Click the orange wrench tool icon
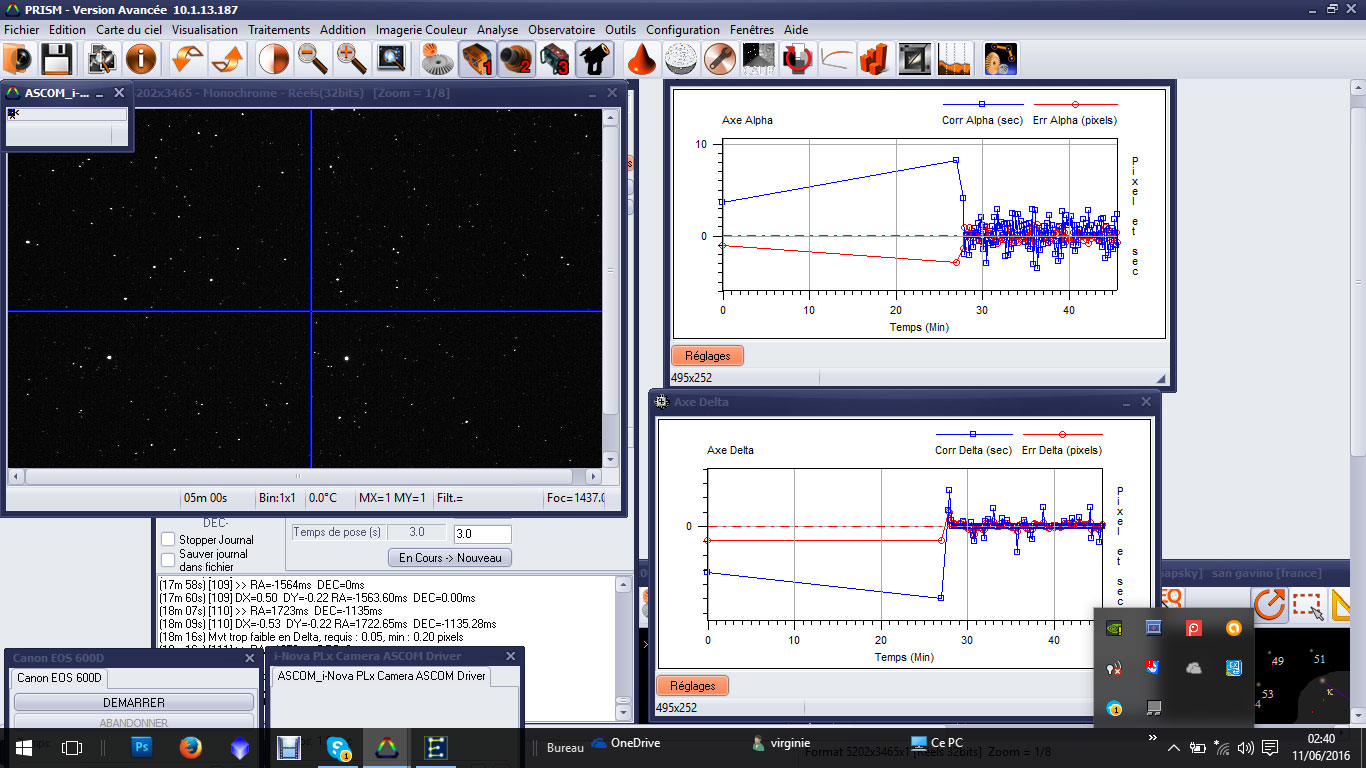The height and width of the screenshot is (768, 1366). tap(718, 59)
